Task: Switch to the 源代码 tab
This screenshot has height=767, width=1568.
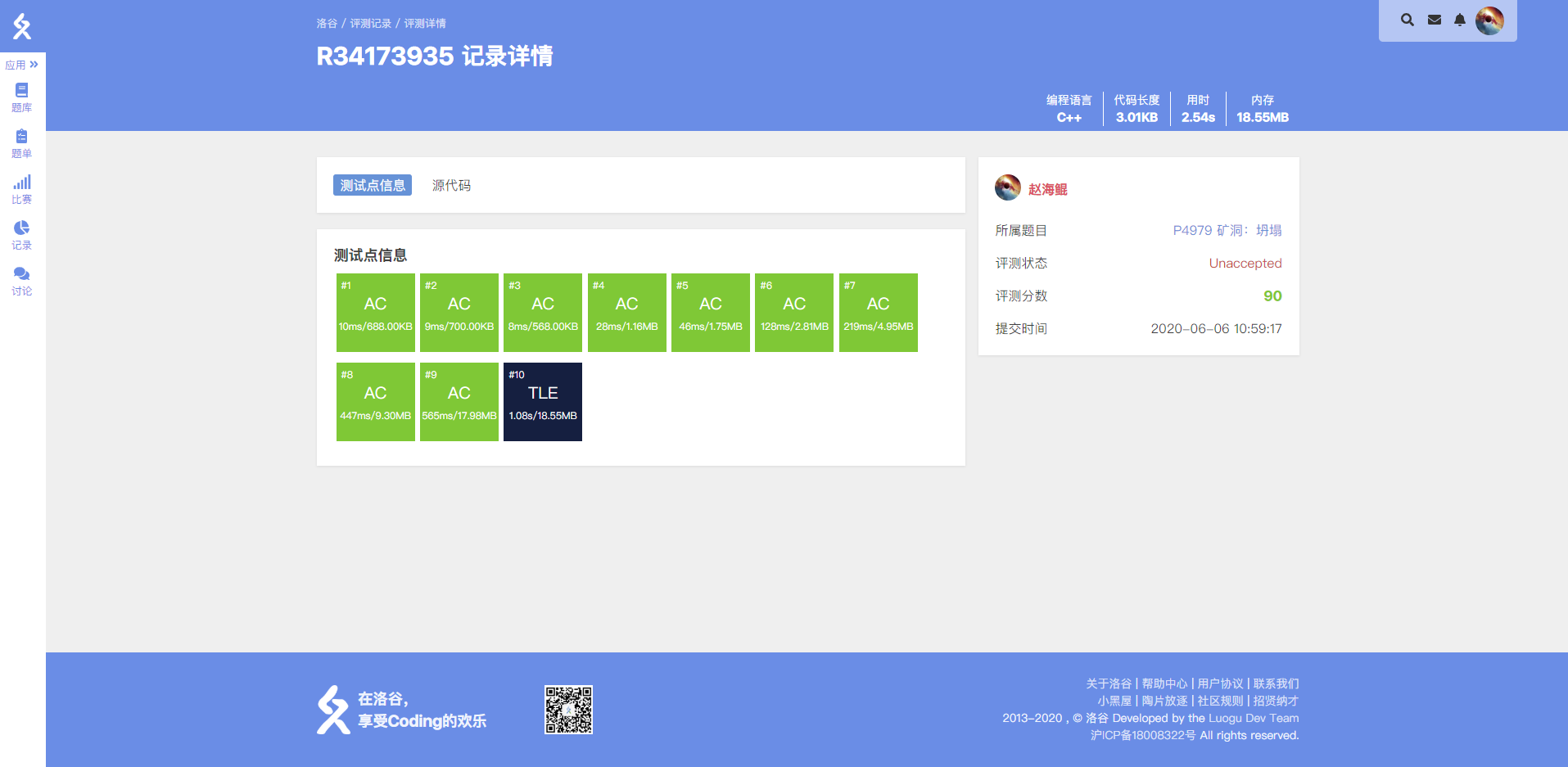Action: [451, 186]
